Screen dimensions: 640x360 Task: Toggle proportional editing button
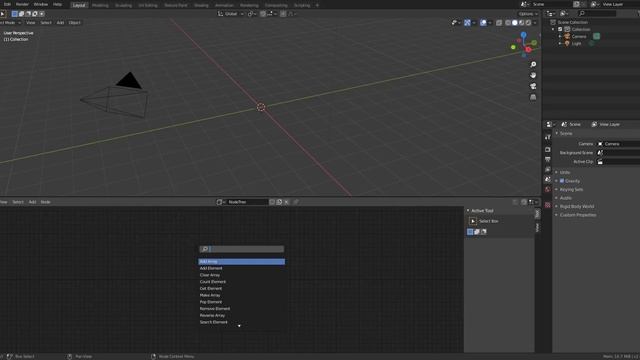pos(283,14)
